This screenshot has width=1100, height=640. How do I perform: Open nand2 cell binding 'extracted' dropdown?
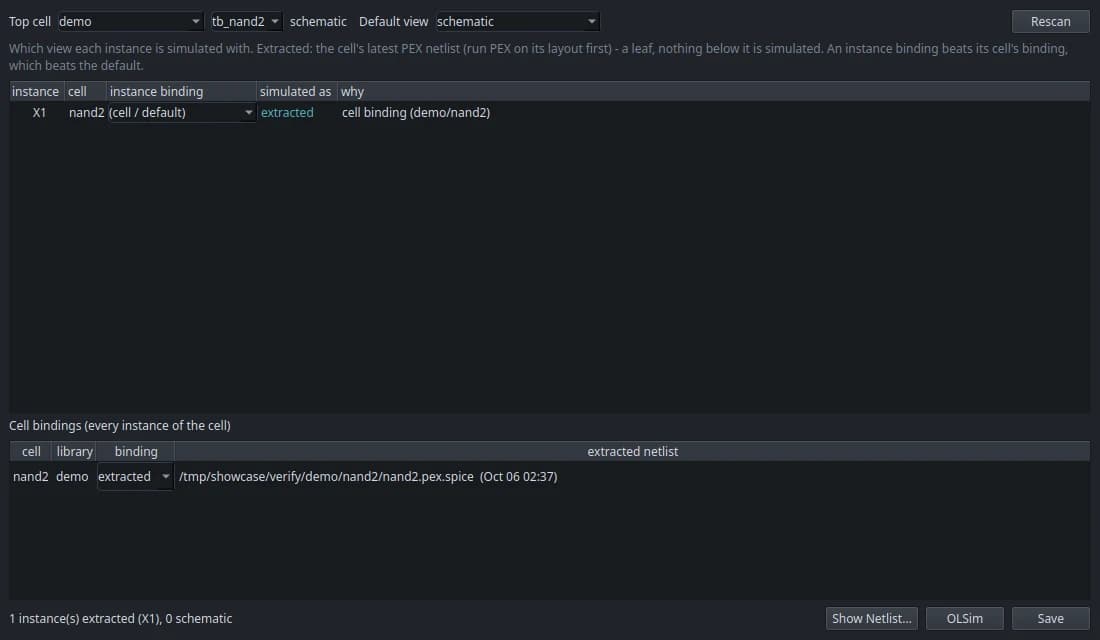click(x=135, y=476)
